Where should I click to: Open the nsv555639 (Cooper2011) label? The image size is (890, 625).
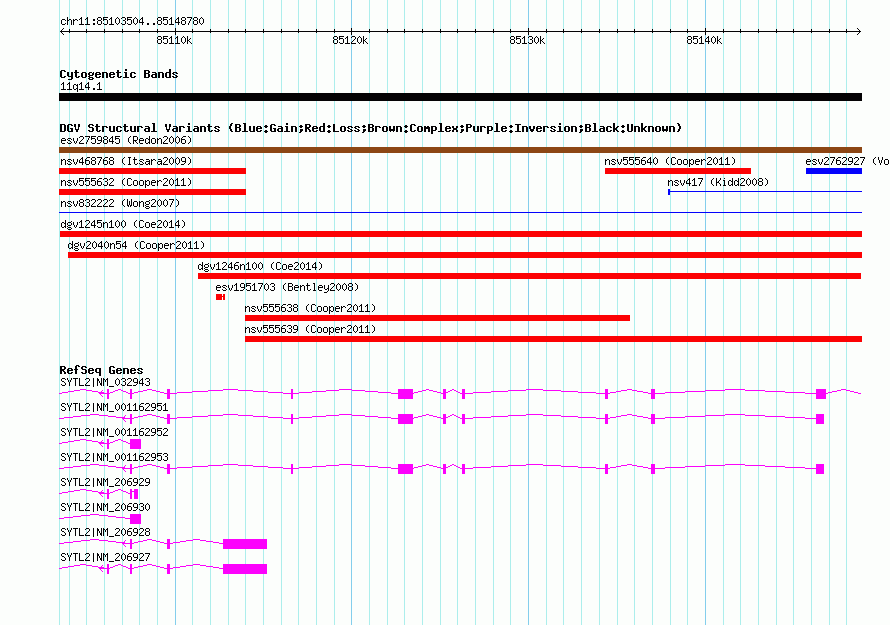[310, 329]
